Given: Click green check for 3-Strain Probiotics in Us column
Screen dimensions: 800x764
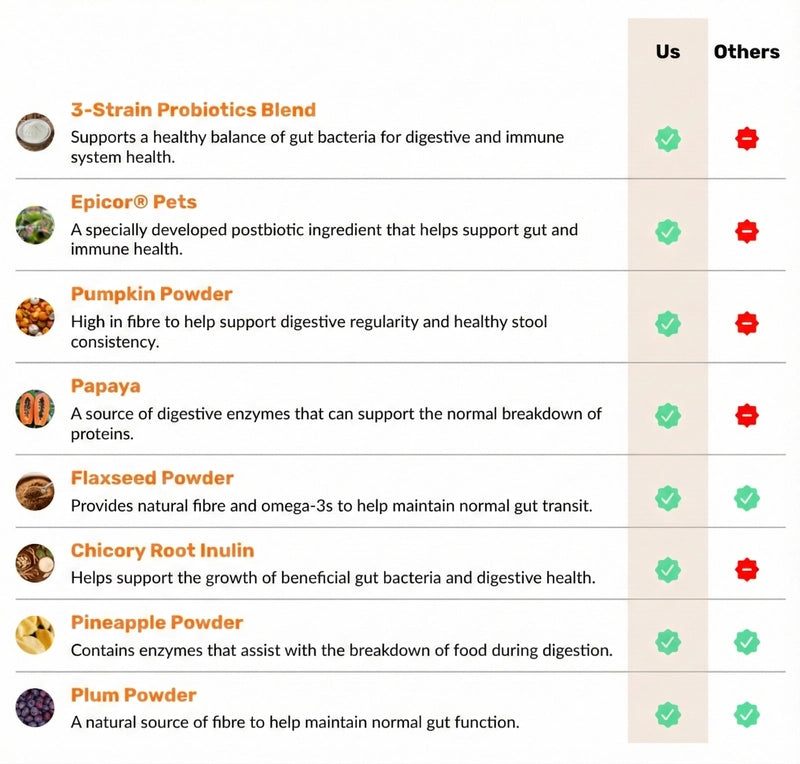Looking at the screenshot, I should tap(668, 140).
